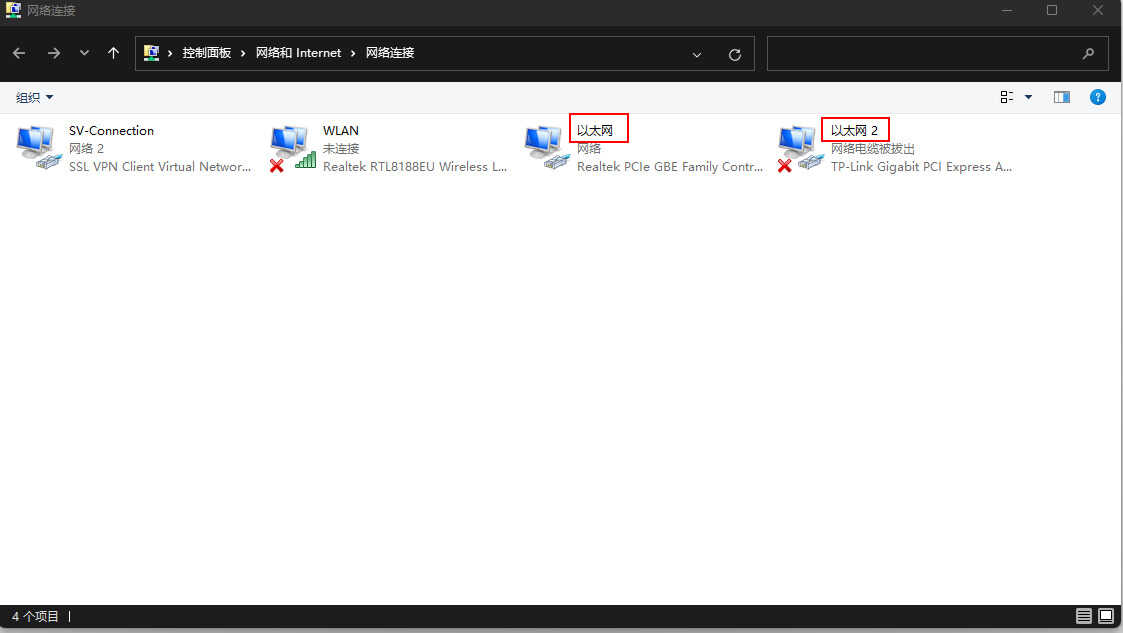Expand chevron after 网络和 Internet breadcrumb
This screenshot has width=1123, height=633.
tap(353, 54)
